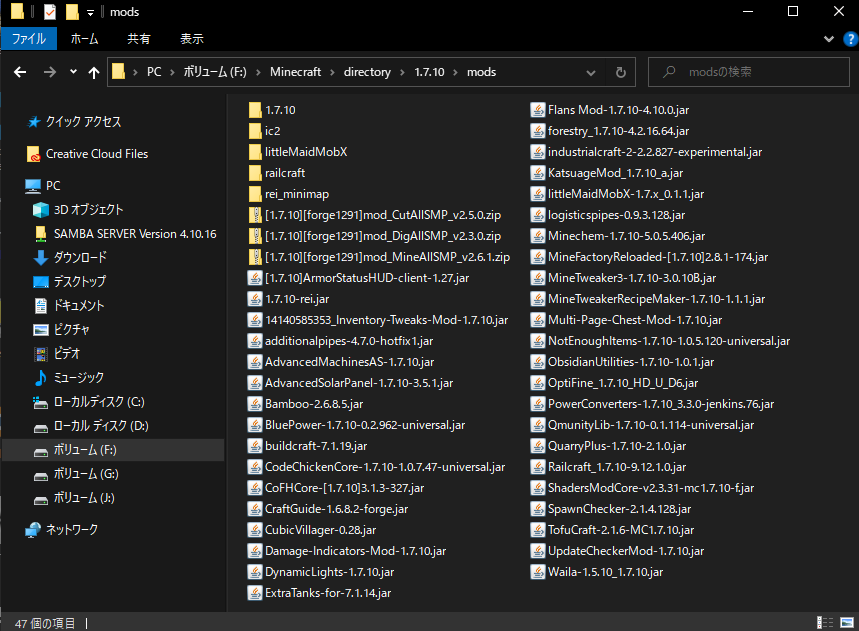859x631 pixels.
Task: Select Flans Mod-1.7.10-4.10.0.jar file icon
Action: 537,110
